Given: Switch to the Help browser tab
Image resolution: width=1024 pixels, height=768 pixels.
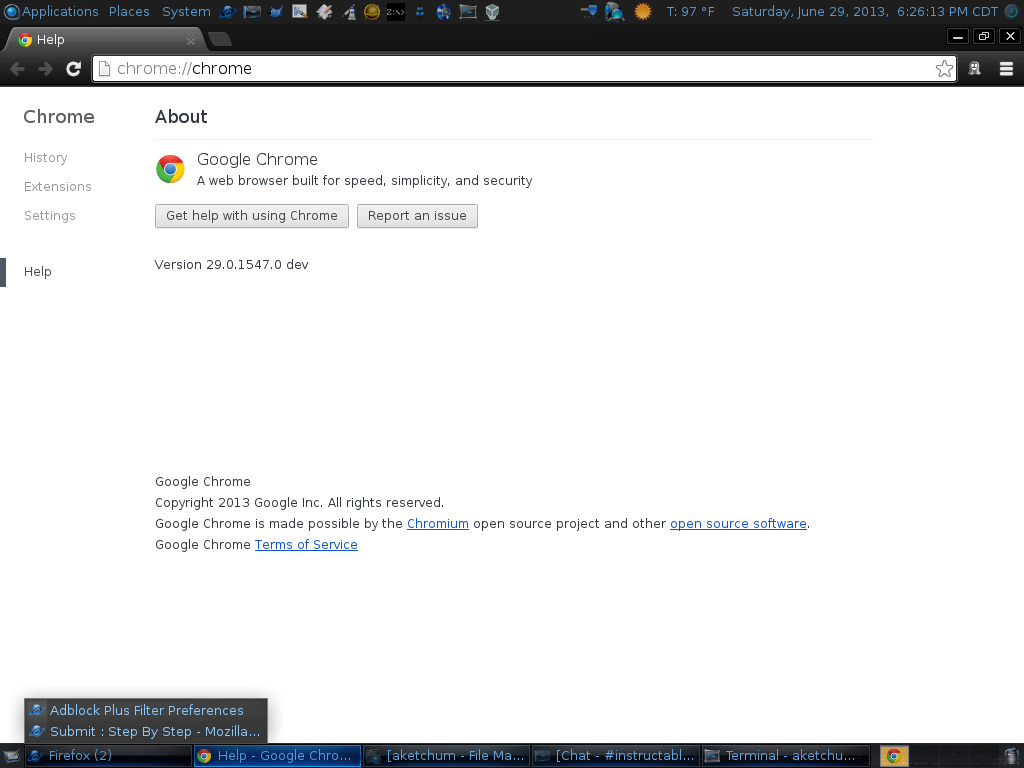Looking at the screenshot, I should click(100, 40).
